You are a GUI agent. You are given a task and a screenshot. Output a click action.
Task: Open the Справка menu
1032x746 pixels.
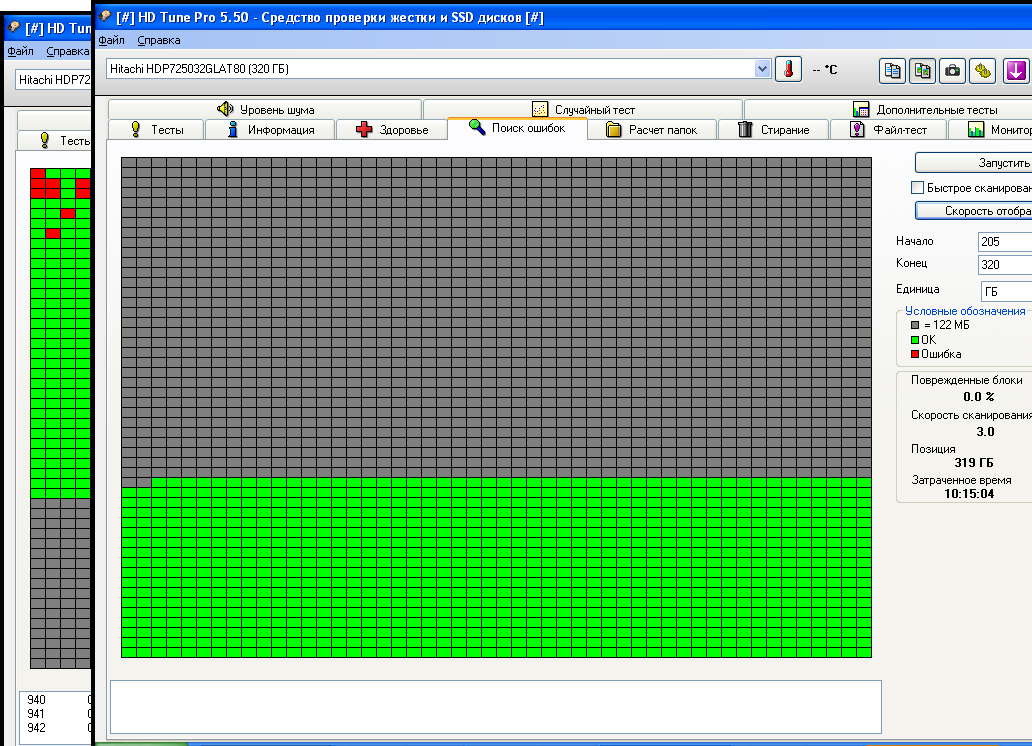(159, 41)
